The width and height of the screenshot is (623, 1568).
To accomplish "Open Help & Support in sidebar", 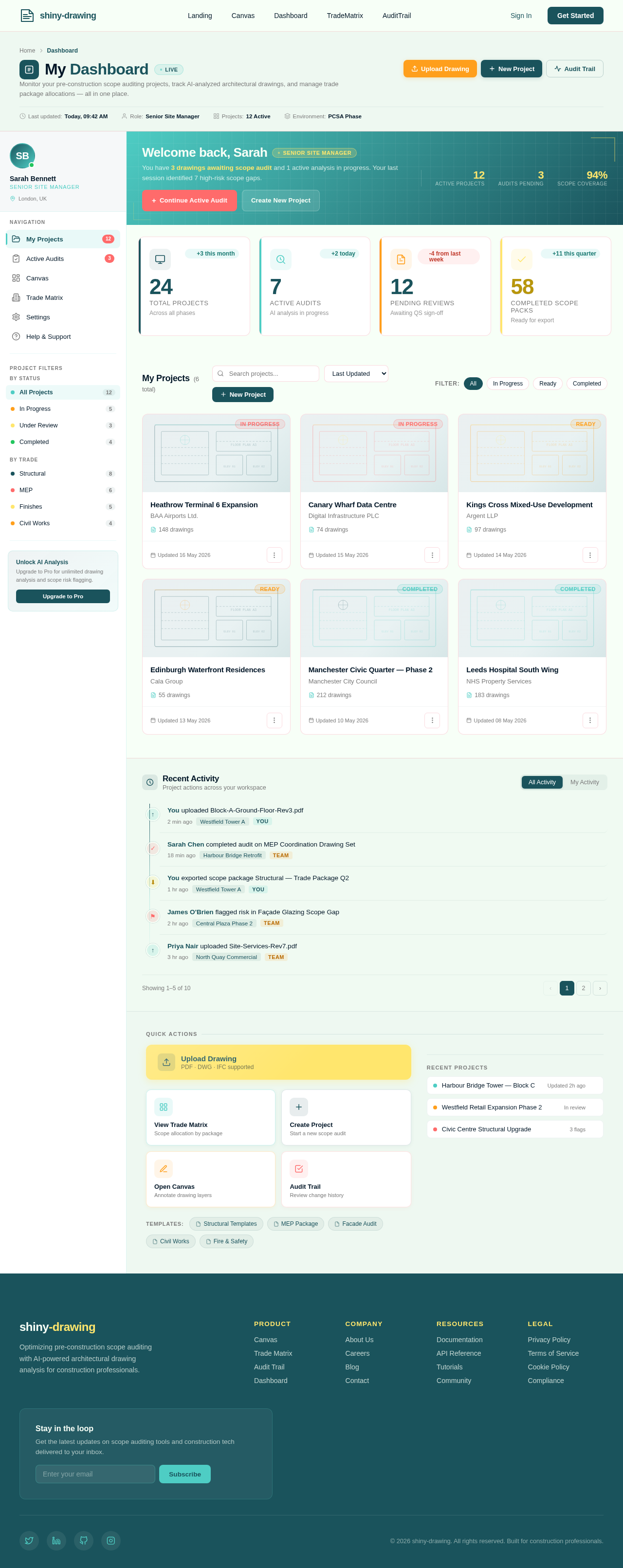I will point(63,336).
